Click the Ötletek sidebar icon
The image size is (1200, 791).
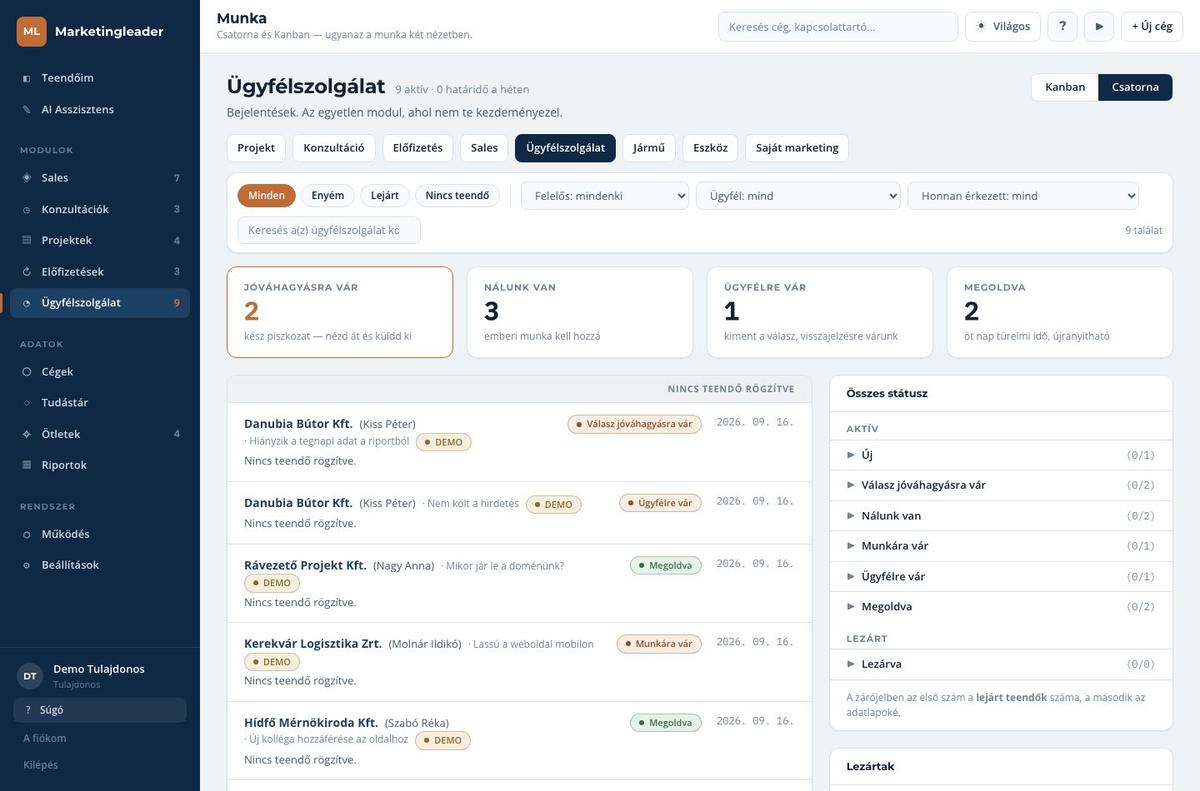click(27, 434)
